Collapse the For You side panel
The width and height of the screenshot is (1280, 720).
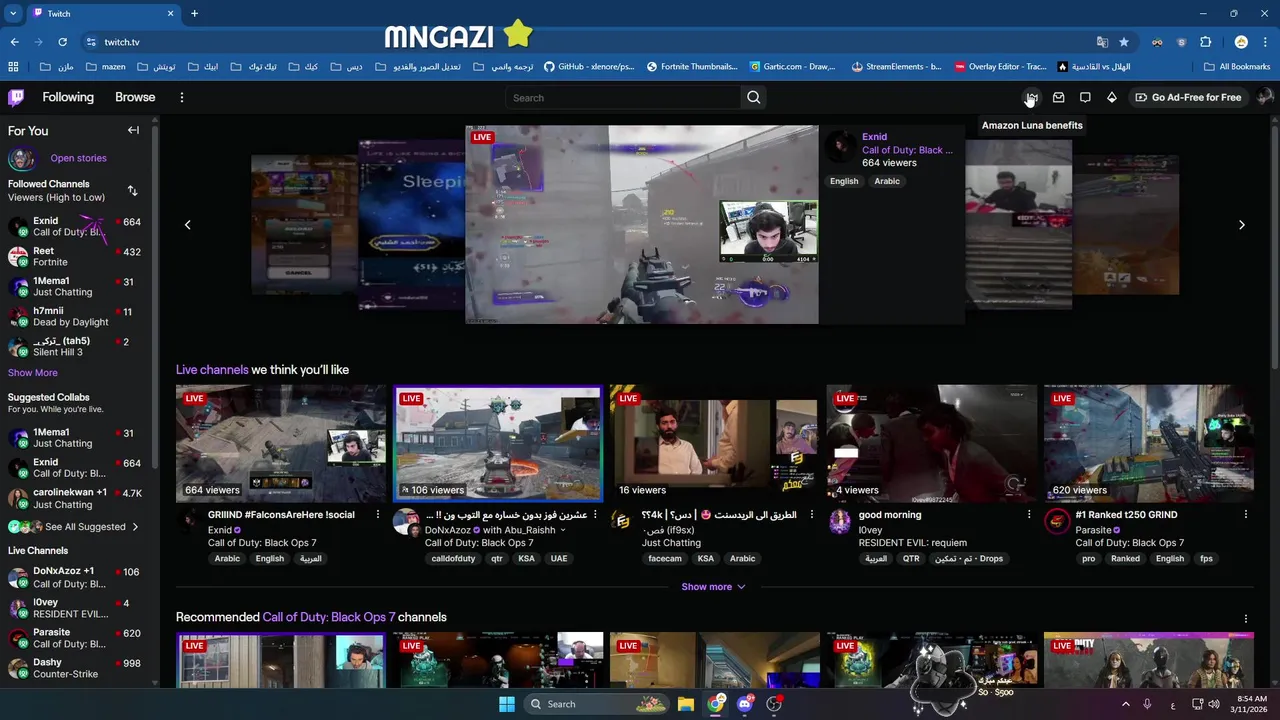[133, 130]
